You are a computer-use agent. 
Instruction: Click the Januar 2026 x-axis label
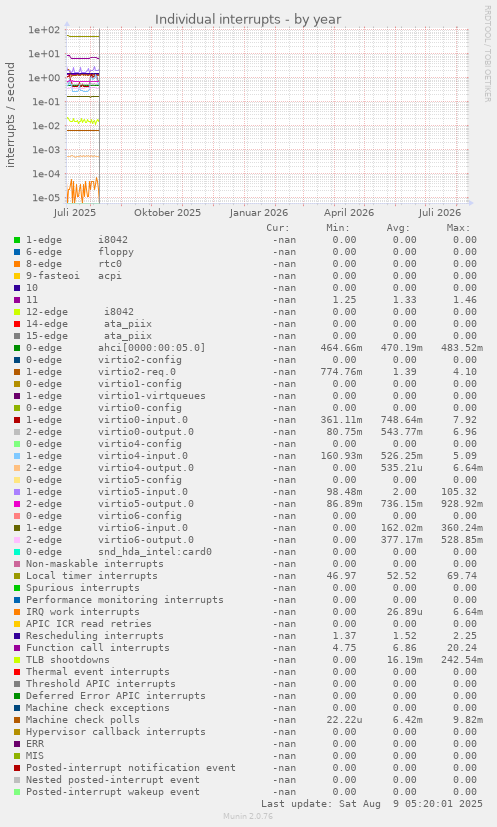pos(259,213)
